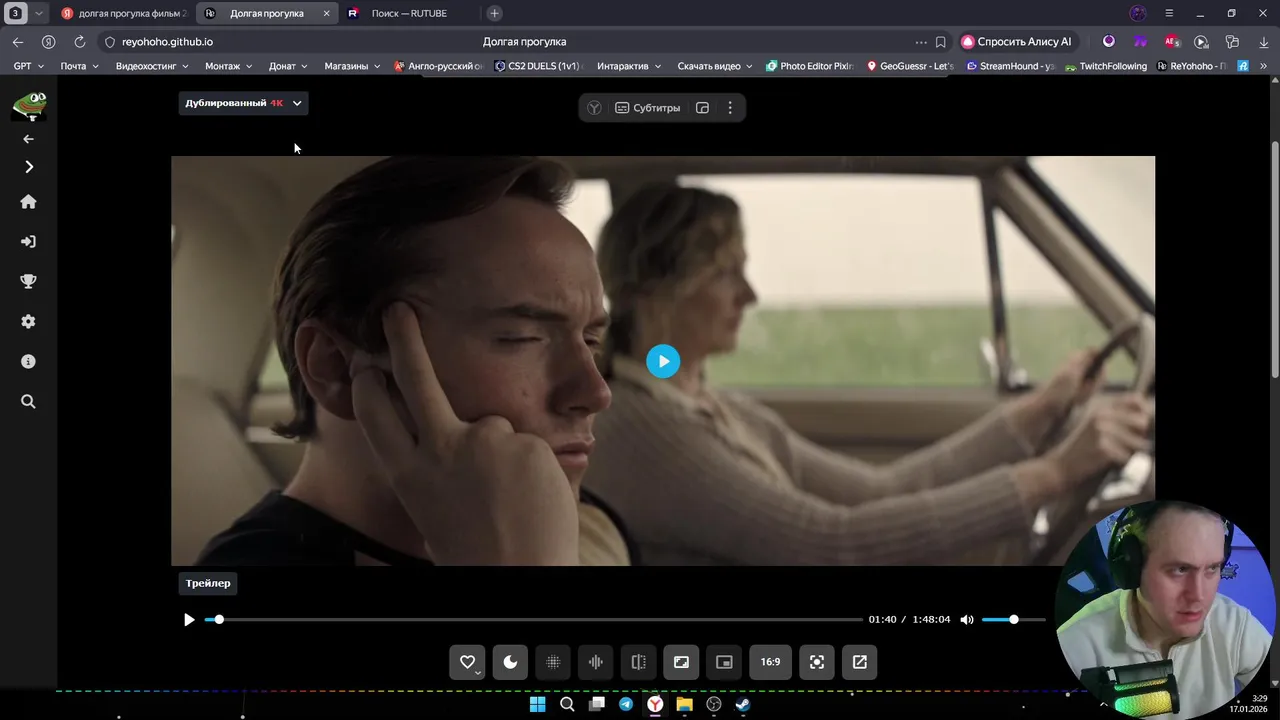Expand the Интерактив bookmarks folder
The image size is (1280, 720).
click(x=629, y=66)
